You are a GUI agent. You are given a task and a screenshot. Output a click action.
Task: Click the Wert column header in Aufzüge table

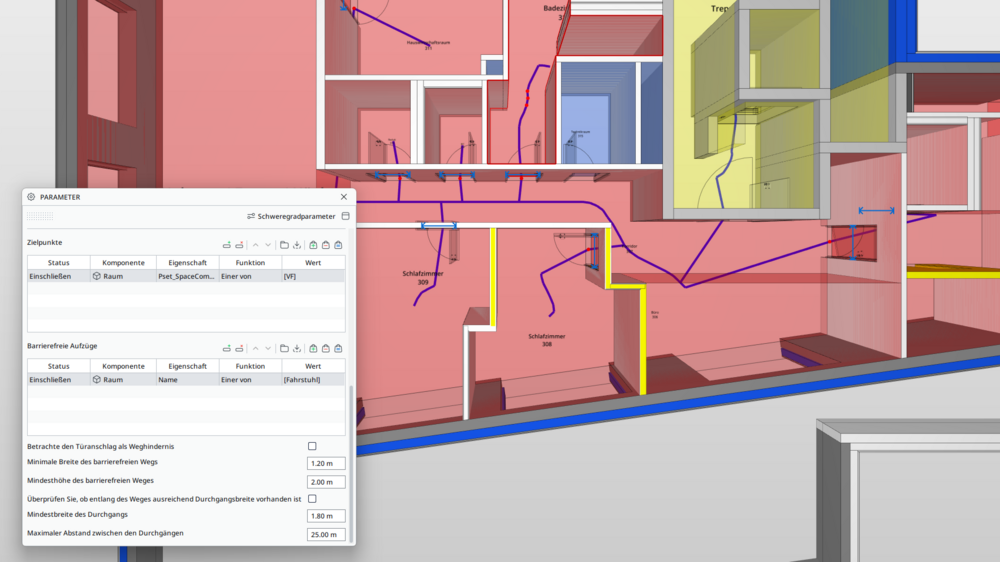312,366
